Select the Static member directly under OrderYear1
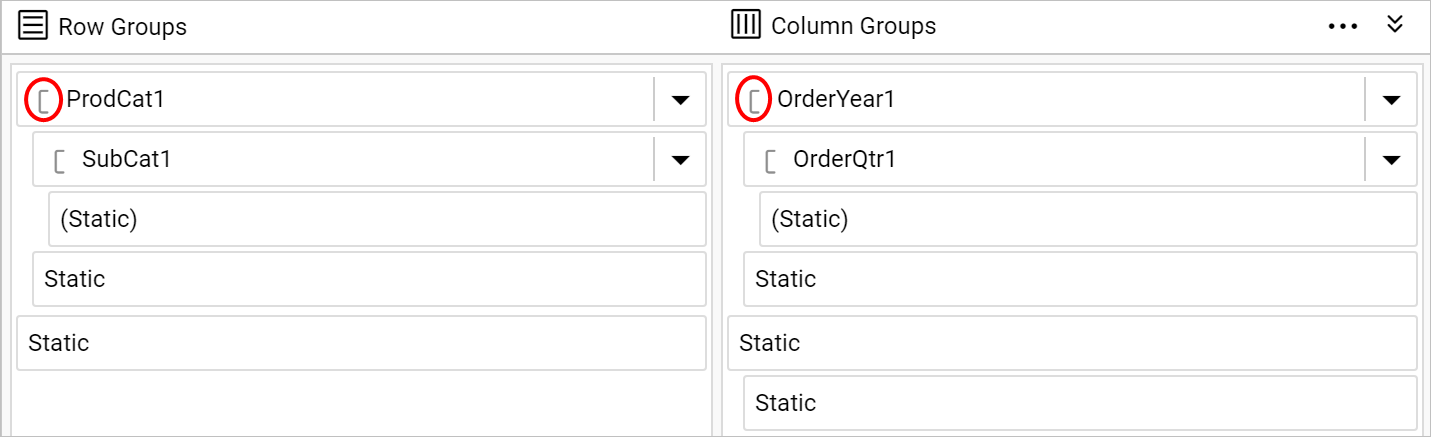 pos(1080,279)
